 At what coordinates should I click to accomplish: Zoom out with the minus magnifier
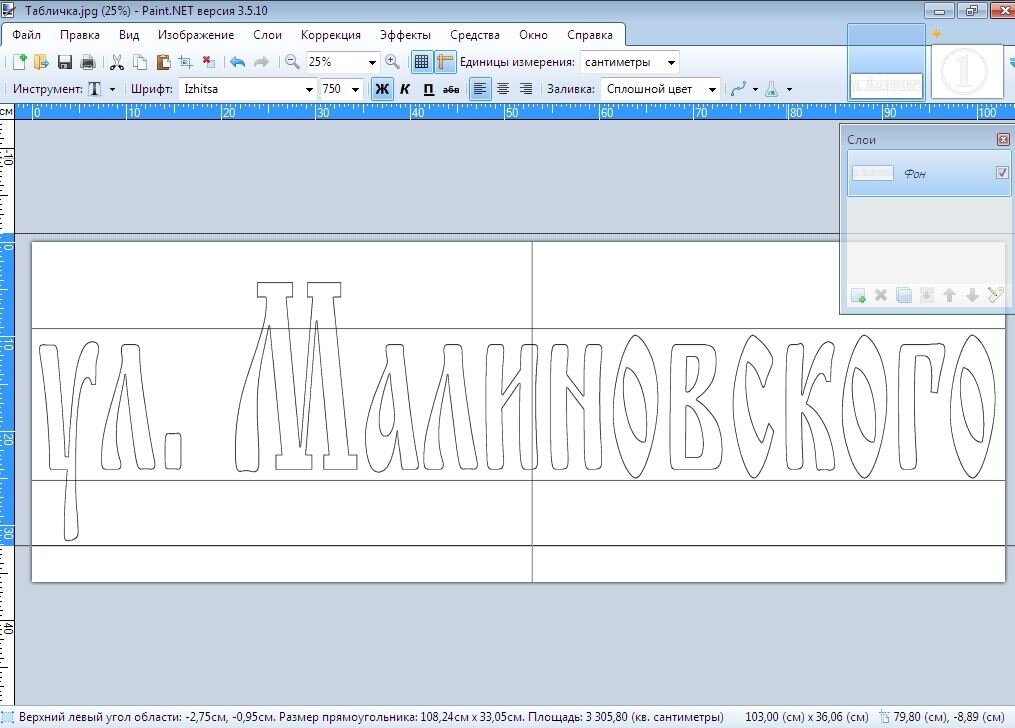[x=292, y=62]
